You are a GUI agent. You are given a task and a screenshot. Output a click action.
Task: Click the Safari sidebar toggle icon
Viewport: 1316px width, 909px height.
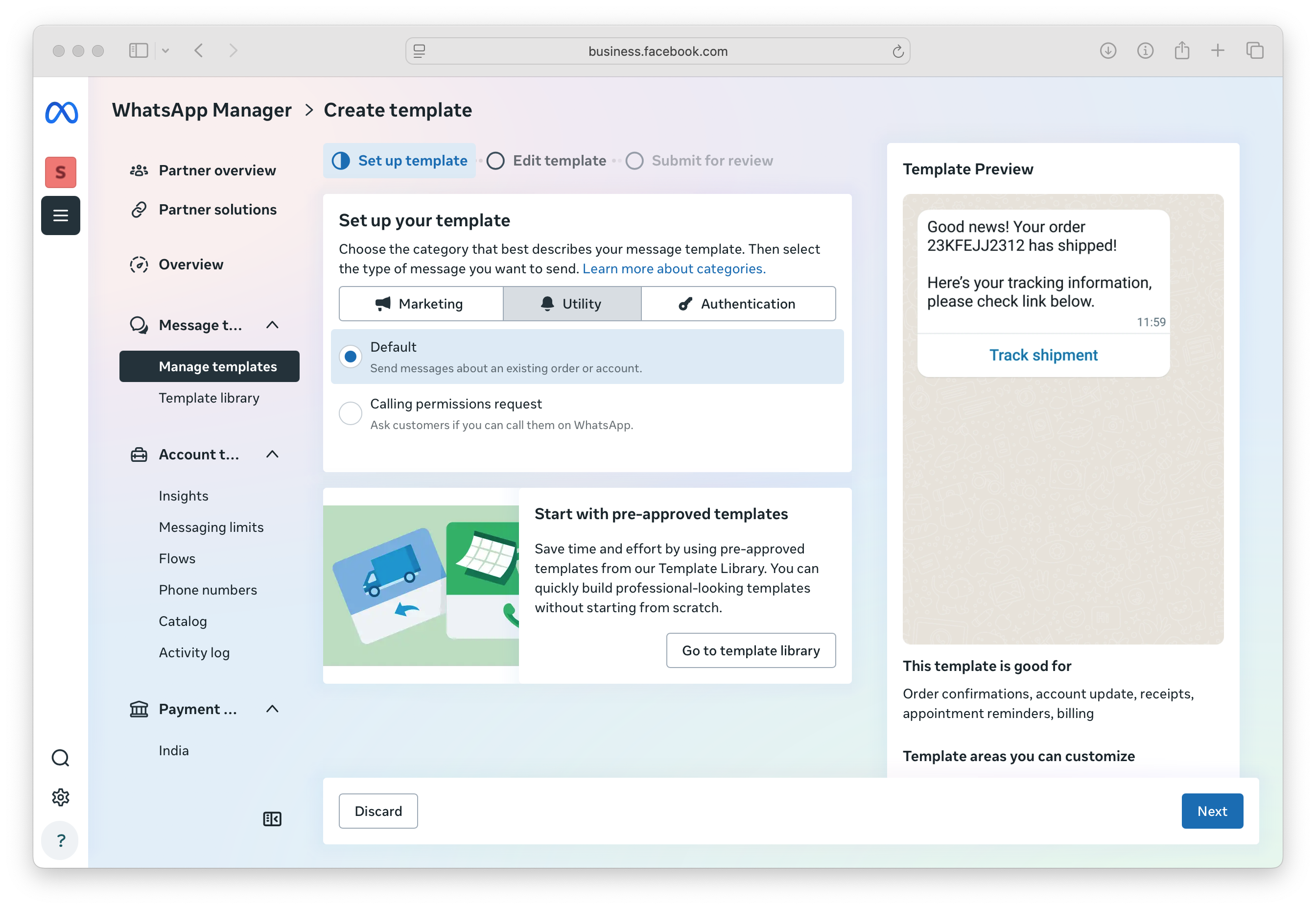coord(139,50)
